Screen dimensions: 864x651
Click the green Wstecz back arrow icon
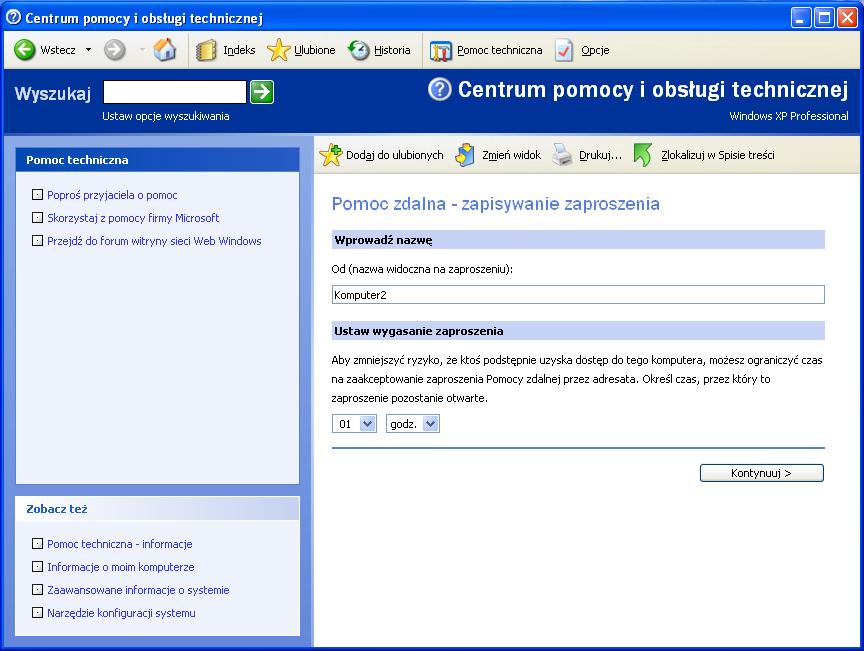tap(24, 50)
